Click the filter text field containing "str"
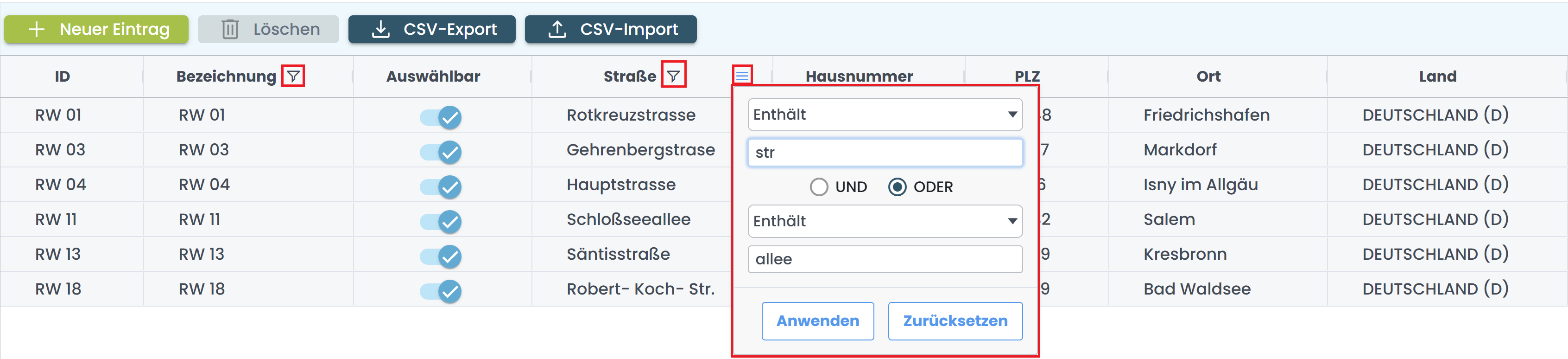Viewport: 1568px width, 359px height. [885, 153]
